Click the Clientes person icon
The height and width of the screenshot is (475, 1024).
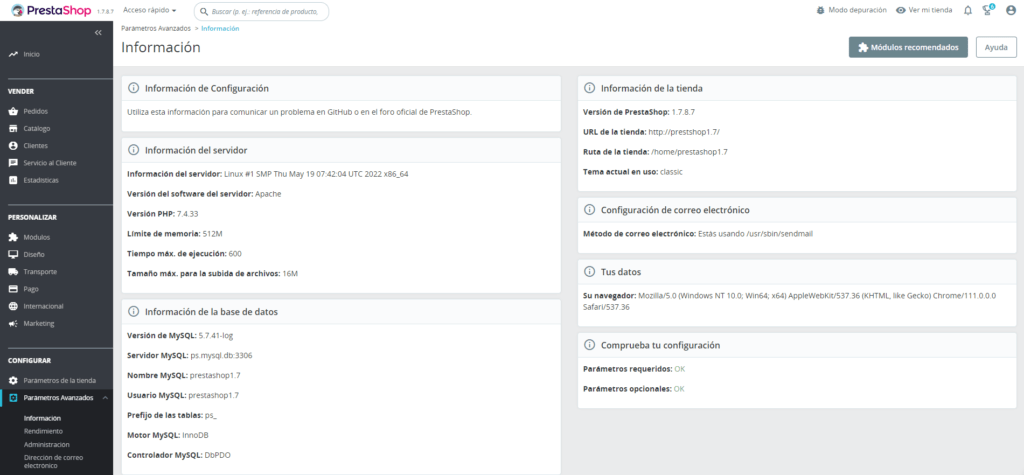(13, 146)
